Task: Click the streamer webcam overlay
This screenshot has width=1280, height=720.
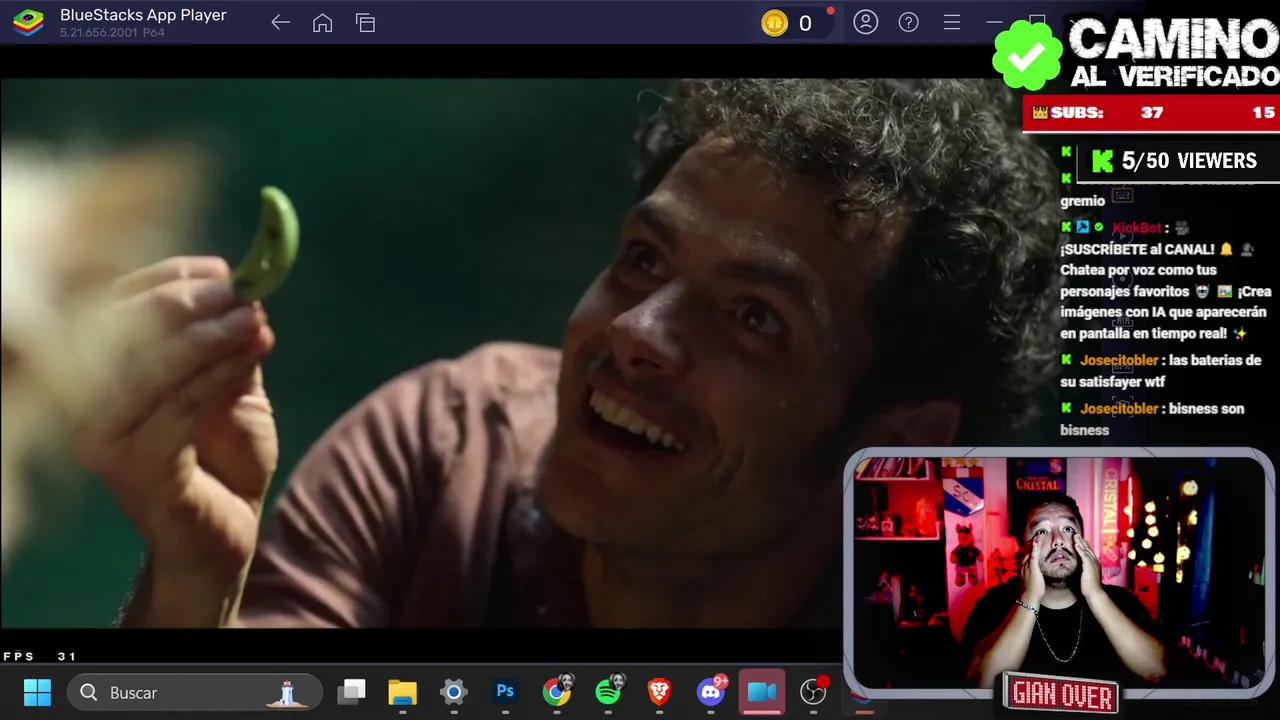Action: coord(1059,573)
